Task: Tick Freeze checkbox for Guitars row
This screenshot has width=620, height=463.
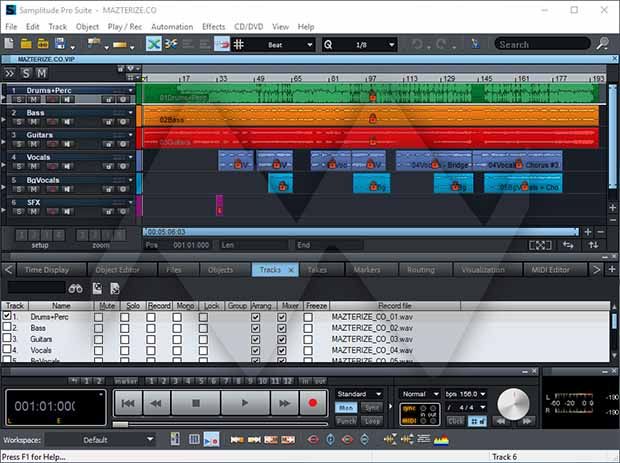Action: click(x=308, y=339)
